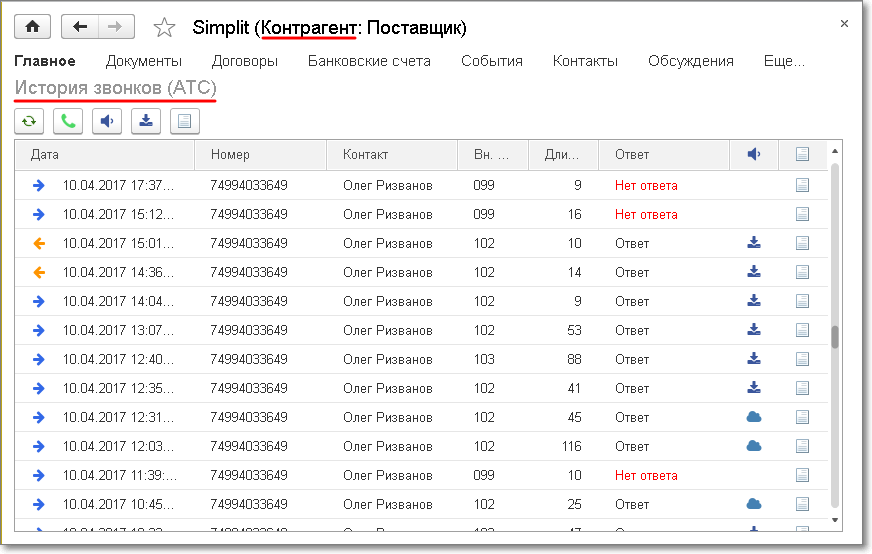Refresh the call history list
Screen dimensions: 872x554
[x=29, y=121]
